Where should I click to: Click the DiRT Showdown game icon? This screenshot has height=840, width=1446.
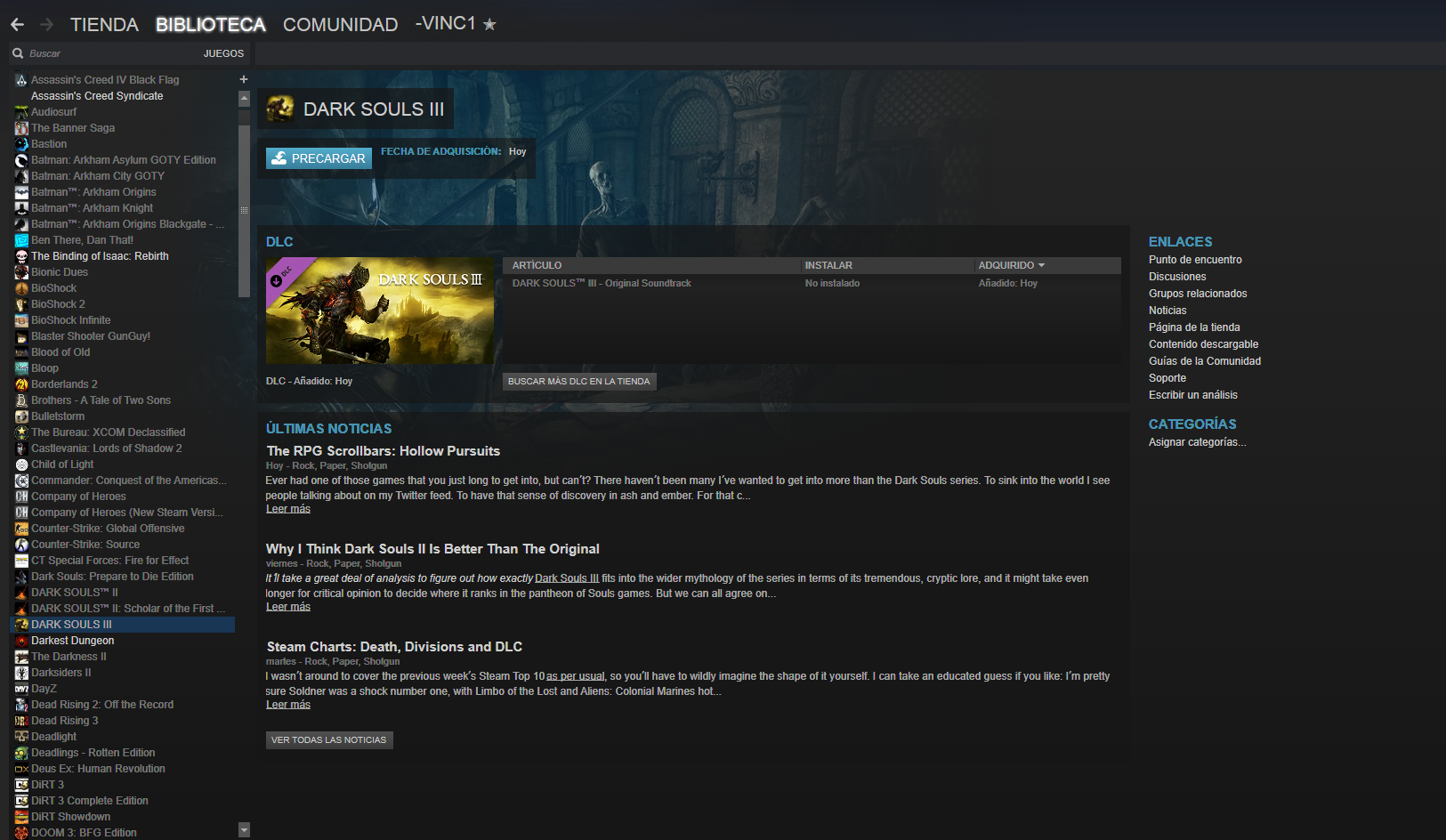21,817
